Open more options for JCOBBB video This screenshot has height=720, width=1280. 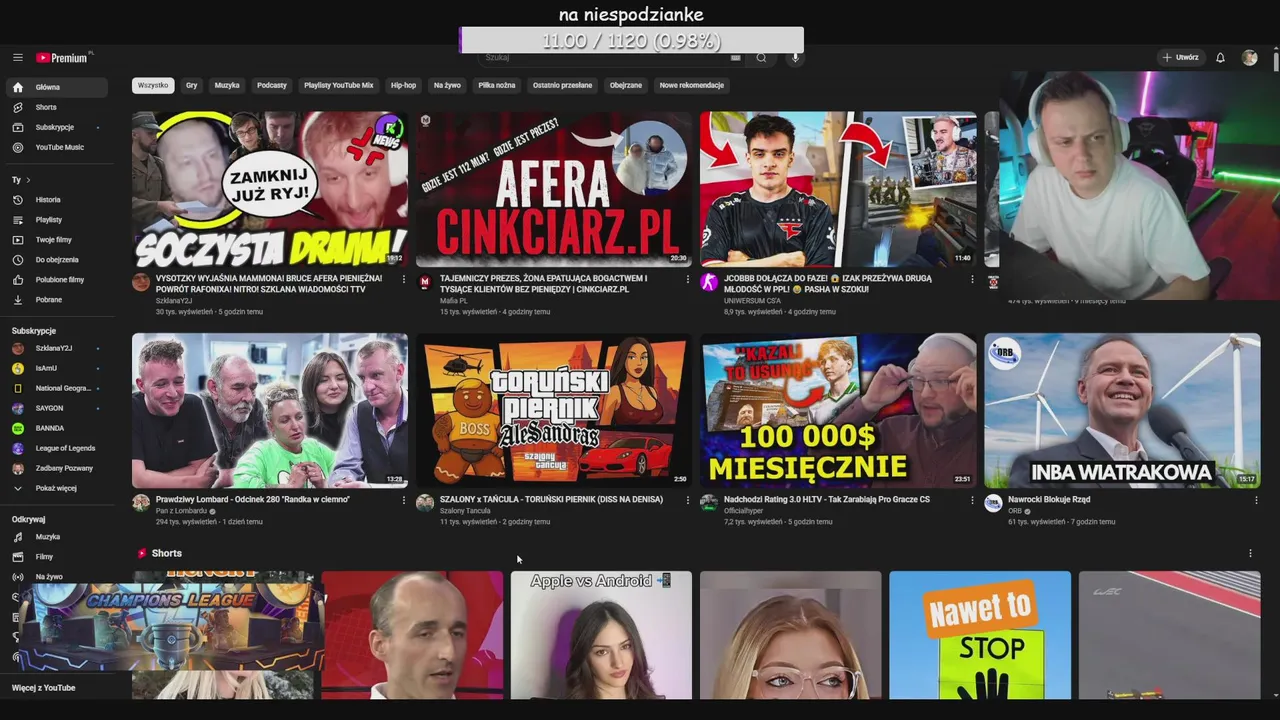click(x=972, y=279)
